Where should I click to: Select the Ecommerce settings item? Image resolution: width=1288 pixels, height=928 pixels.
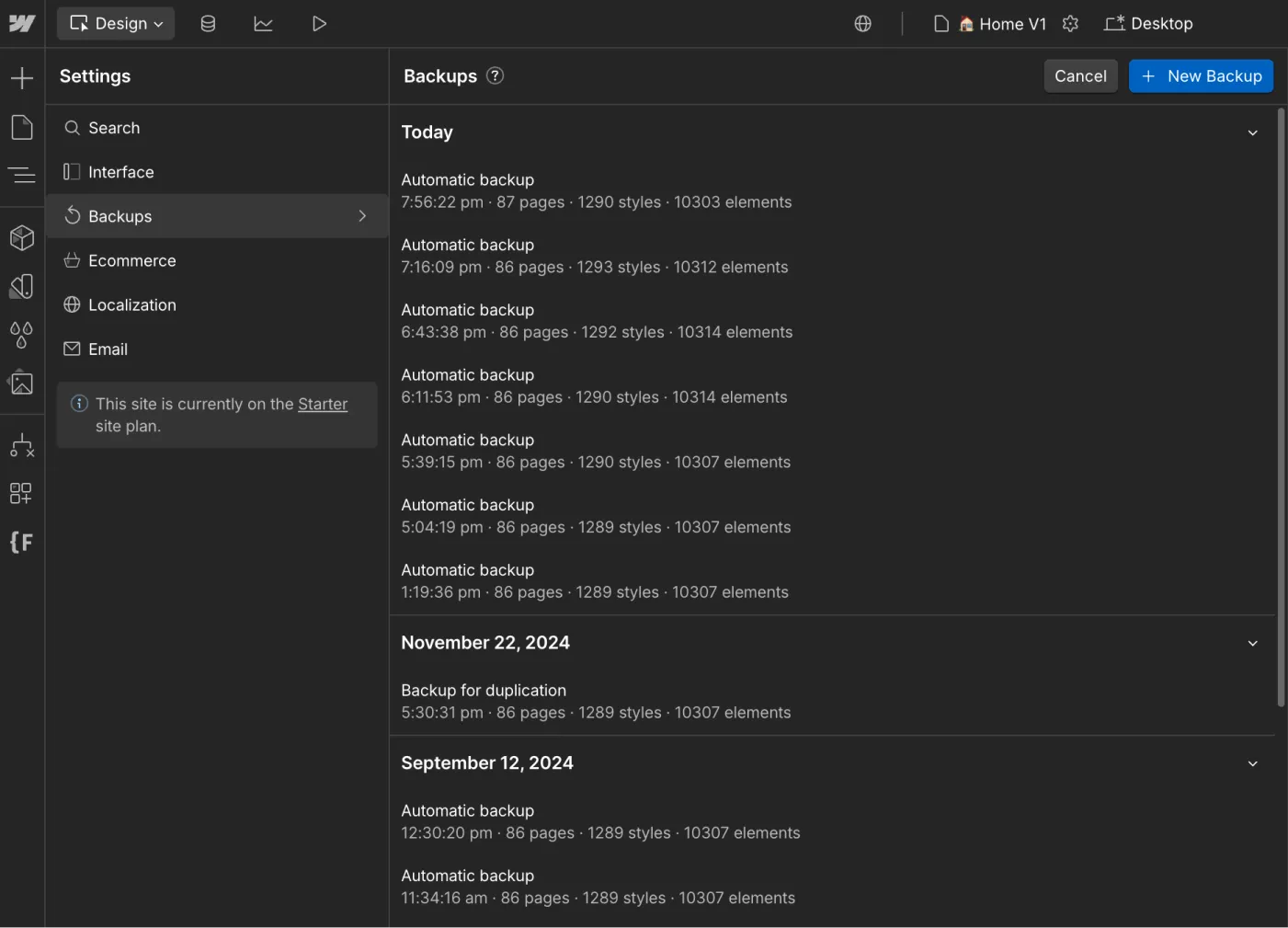click(x=131, y=260)
